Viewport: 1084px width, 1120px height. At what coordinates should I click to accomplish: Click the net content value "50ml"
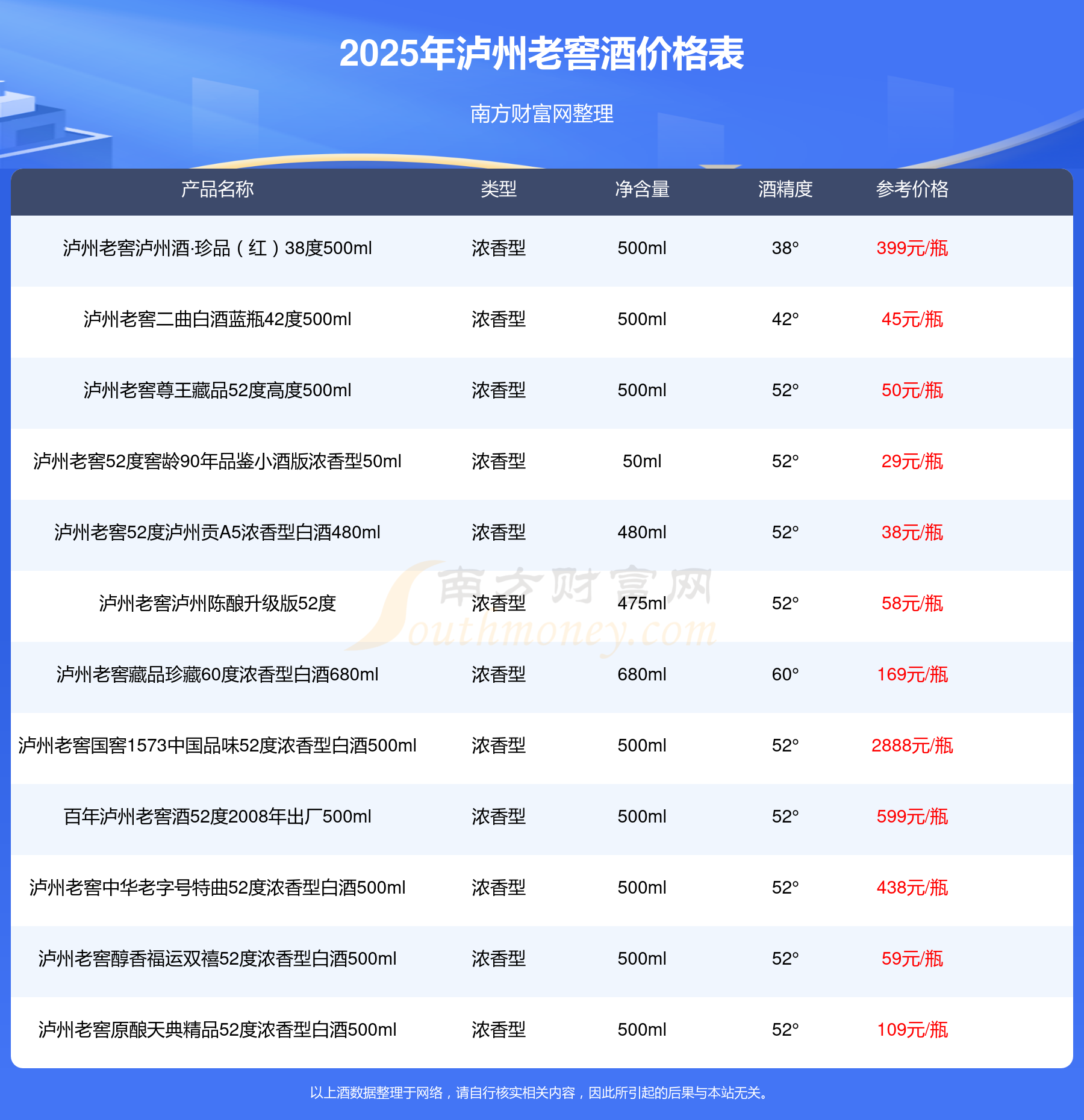642,461
